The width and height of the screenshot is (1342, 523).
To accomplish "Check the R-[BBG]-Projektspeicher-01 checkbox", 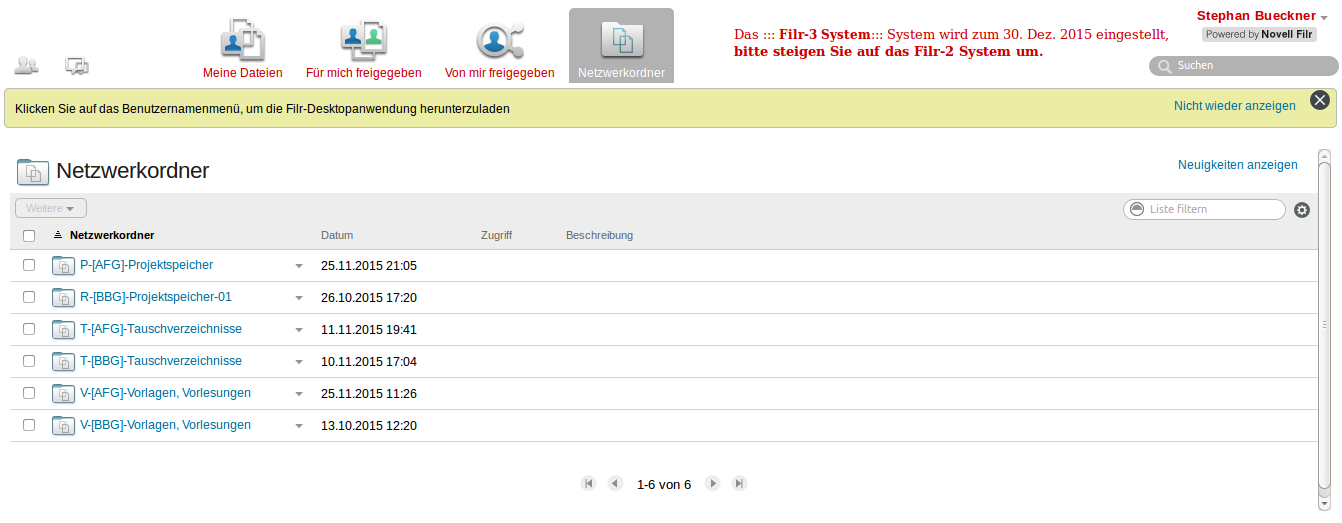I will point(29,297).
